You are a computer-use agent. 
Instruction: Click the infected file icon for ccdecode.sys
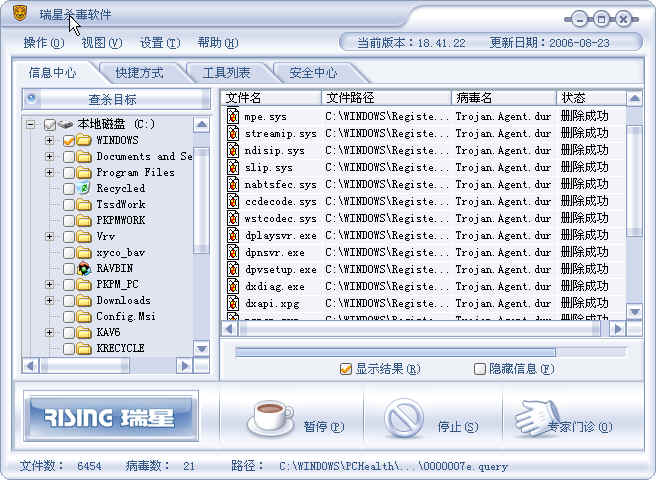coord(233,201)
